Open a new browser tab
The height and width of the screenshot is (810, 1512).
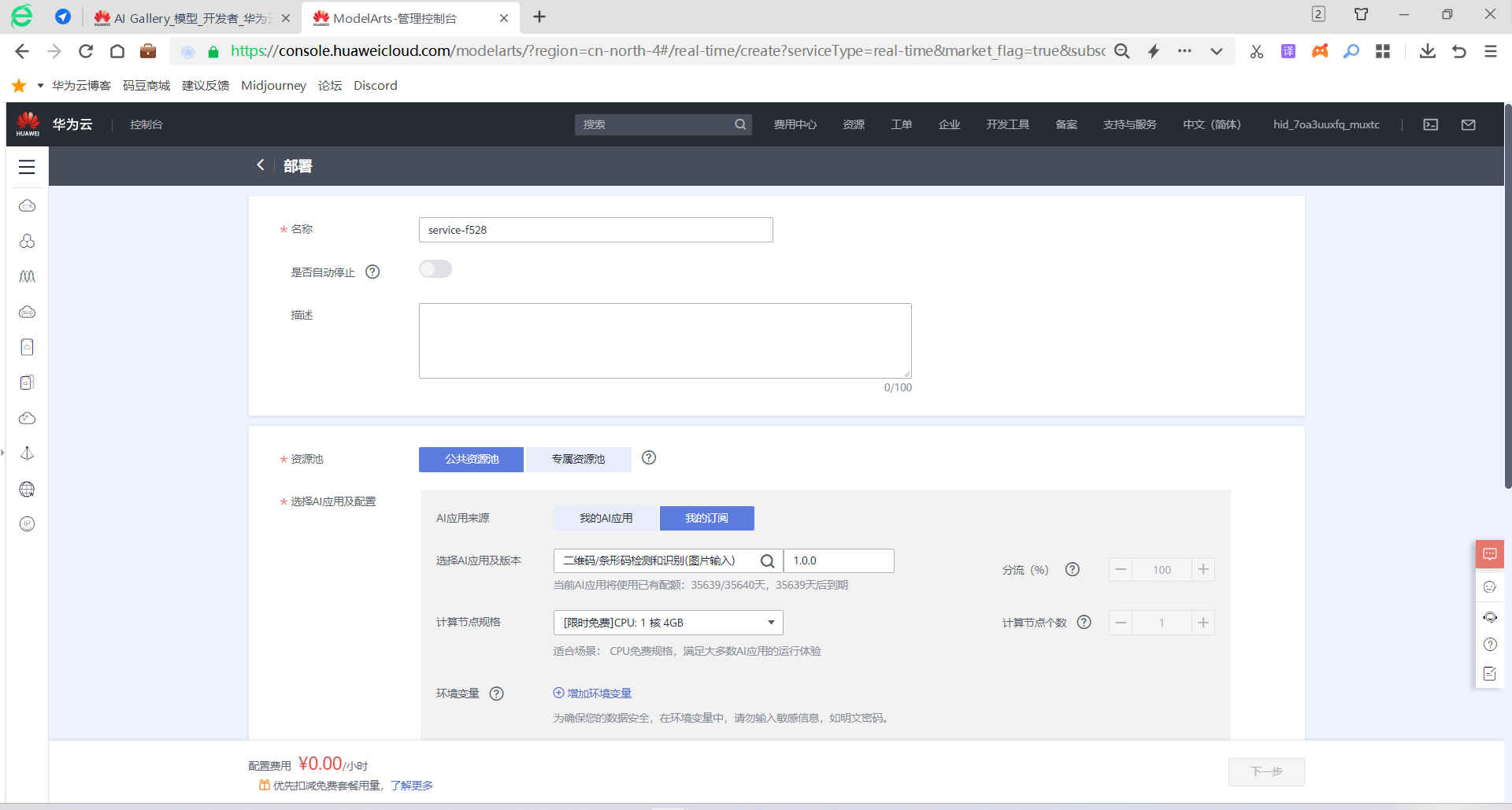coord(539,17)
